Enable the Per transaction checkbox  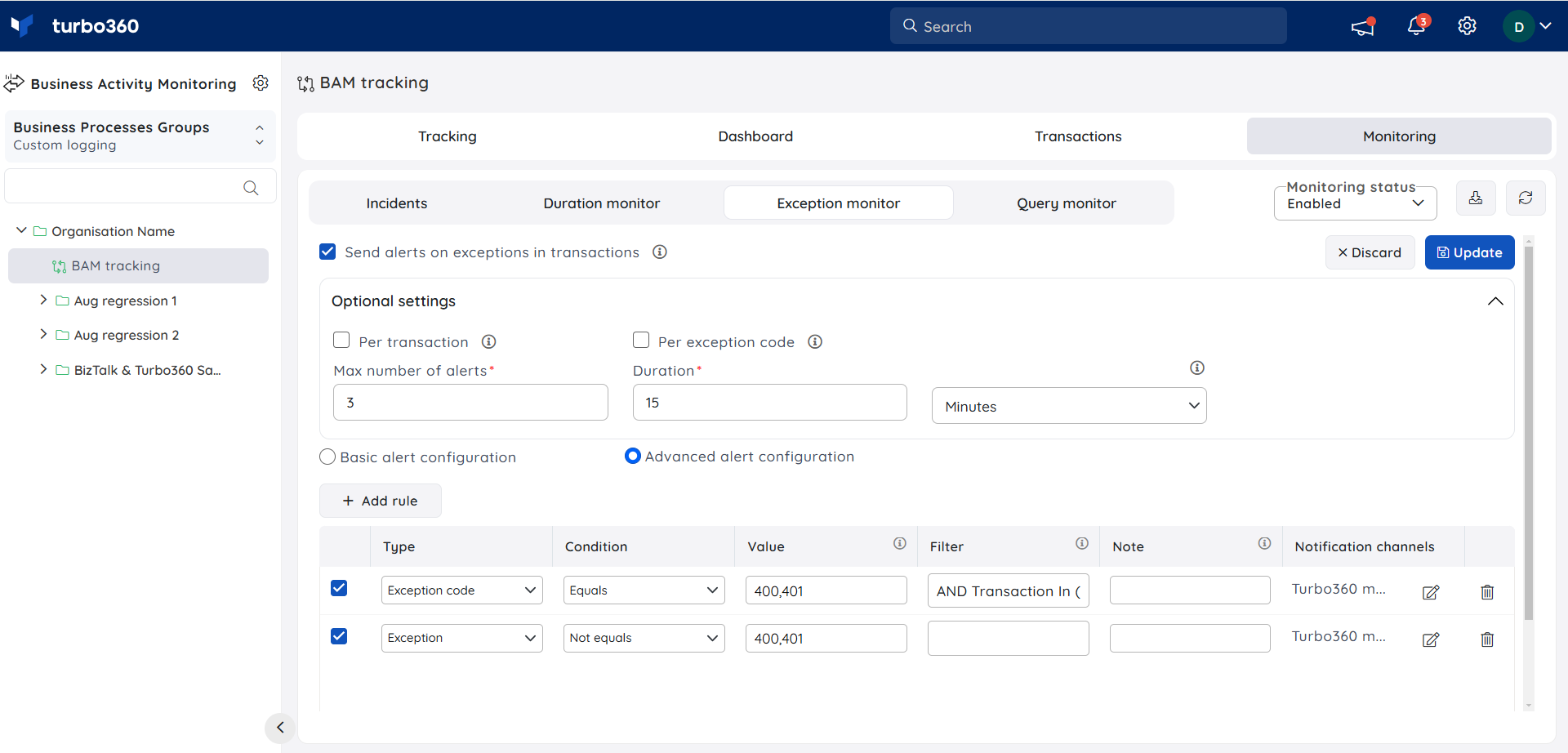point(341,341)
